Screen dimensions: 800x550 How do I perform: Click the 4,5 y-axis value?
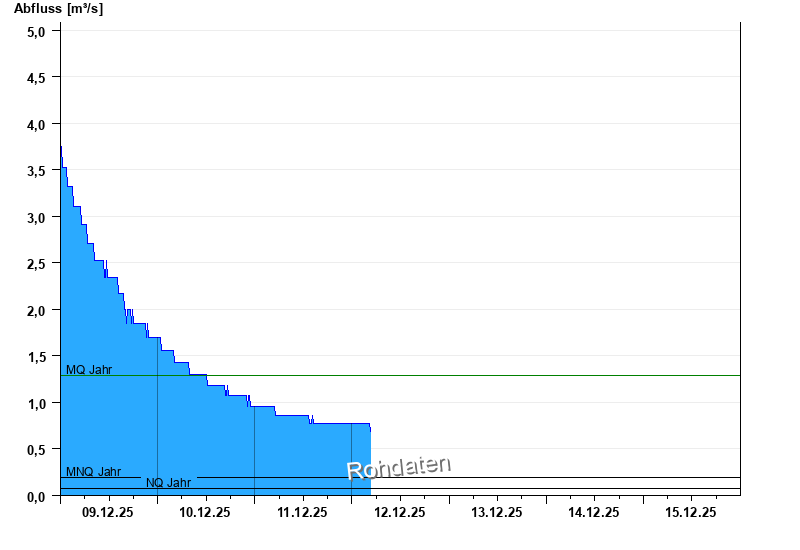click(36, 78)
